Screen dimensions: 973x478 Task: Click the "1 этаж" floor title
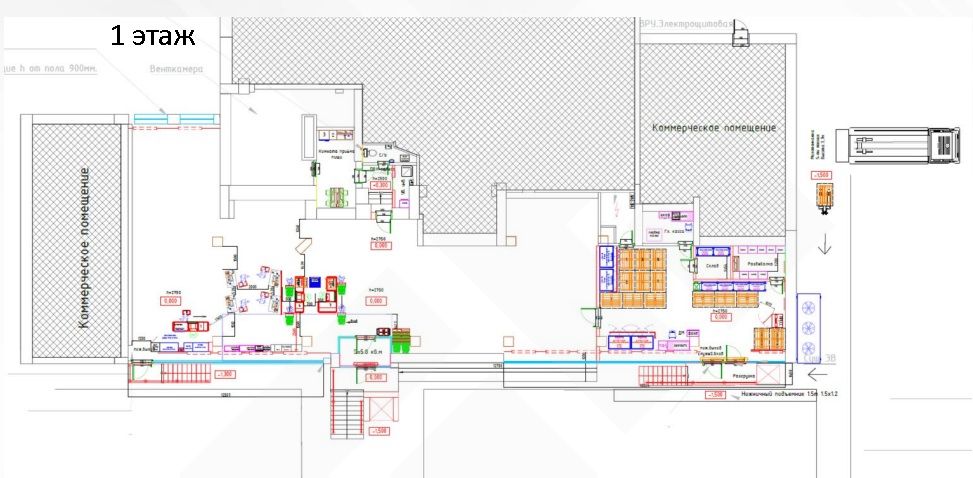[152, 37]
